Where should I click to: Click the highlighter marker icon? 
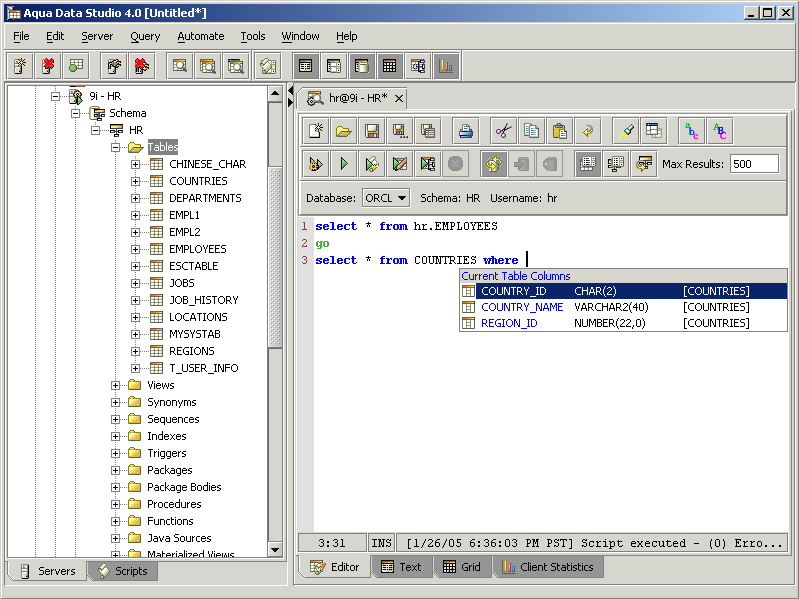(625, 131)
